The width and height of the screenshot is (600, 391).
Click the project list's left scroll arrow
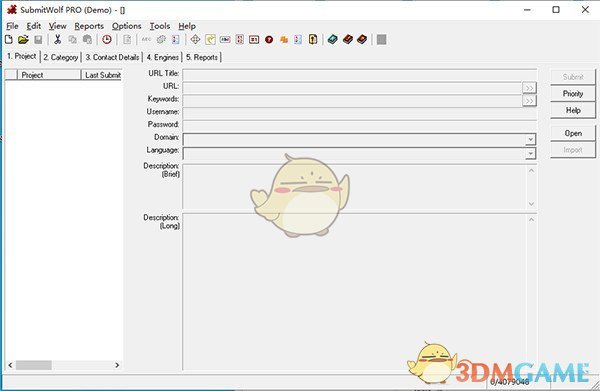coord(10,365)
